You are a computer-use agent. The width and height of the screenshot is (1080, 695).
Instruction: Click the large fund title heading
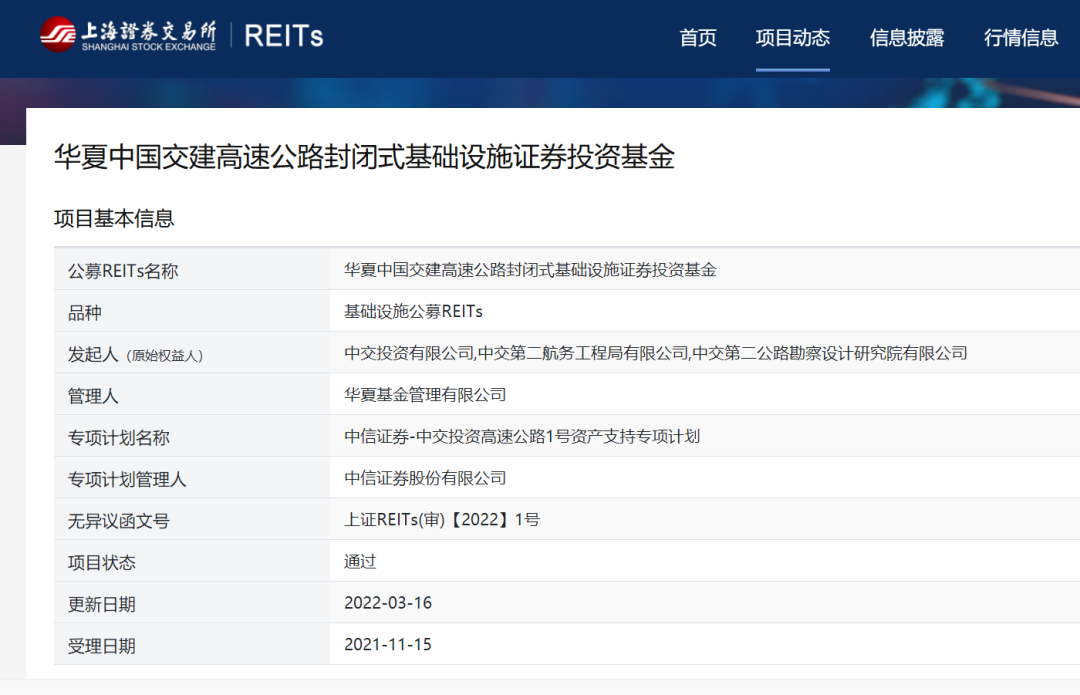(x=364, y=157)
